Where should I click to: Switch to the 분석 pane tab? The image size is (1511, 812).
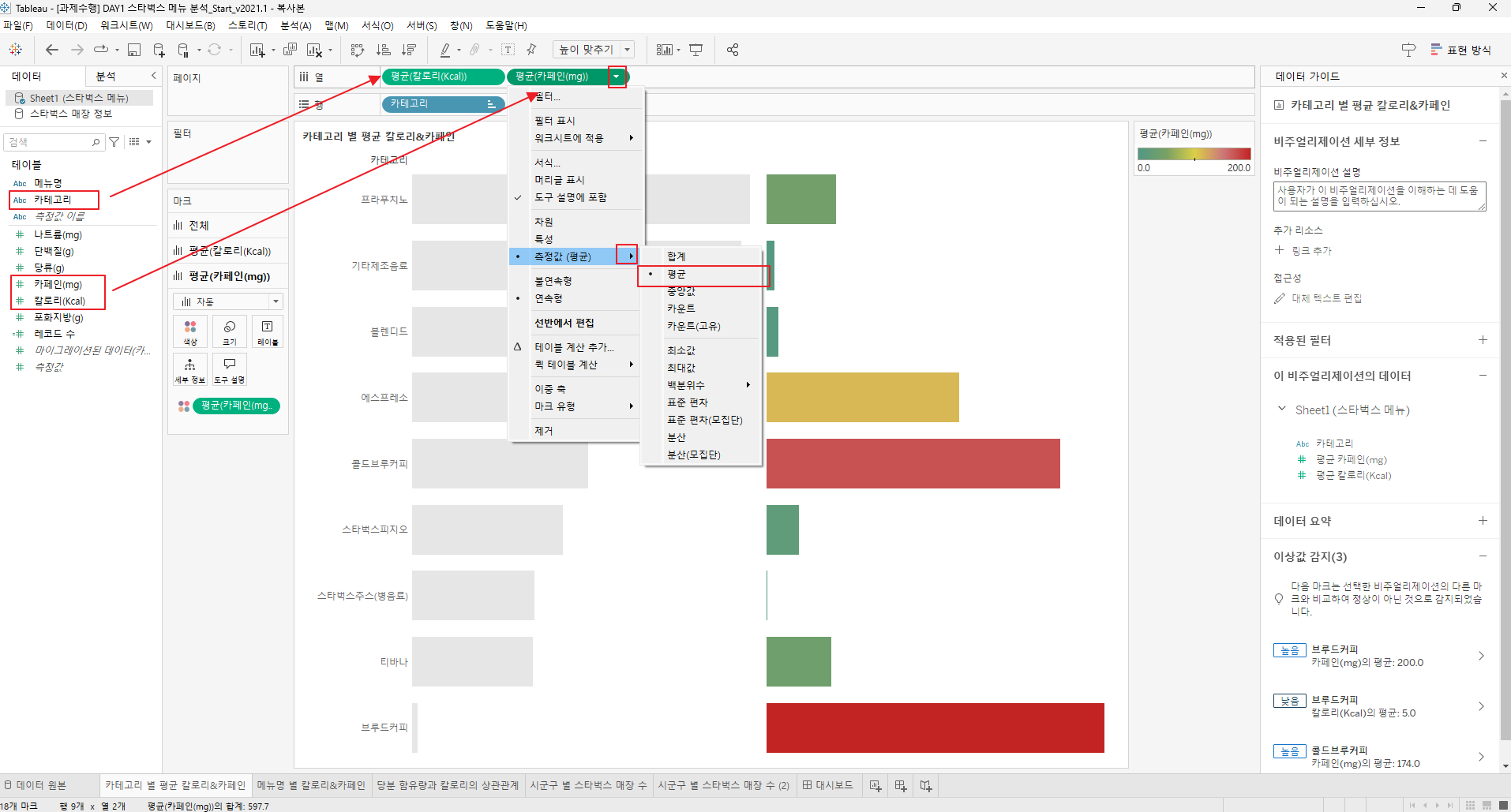pyautogui.click(x=107, y=77)
